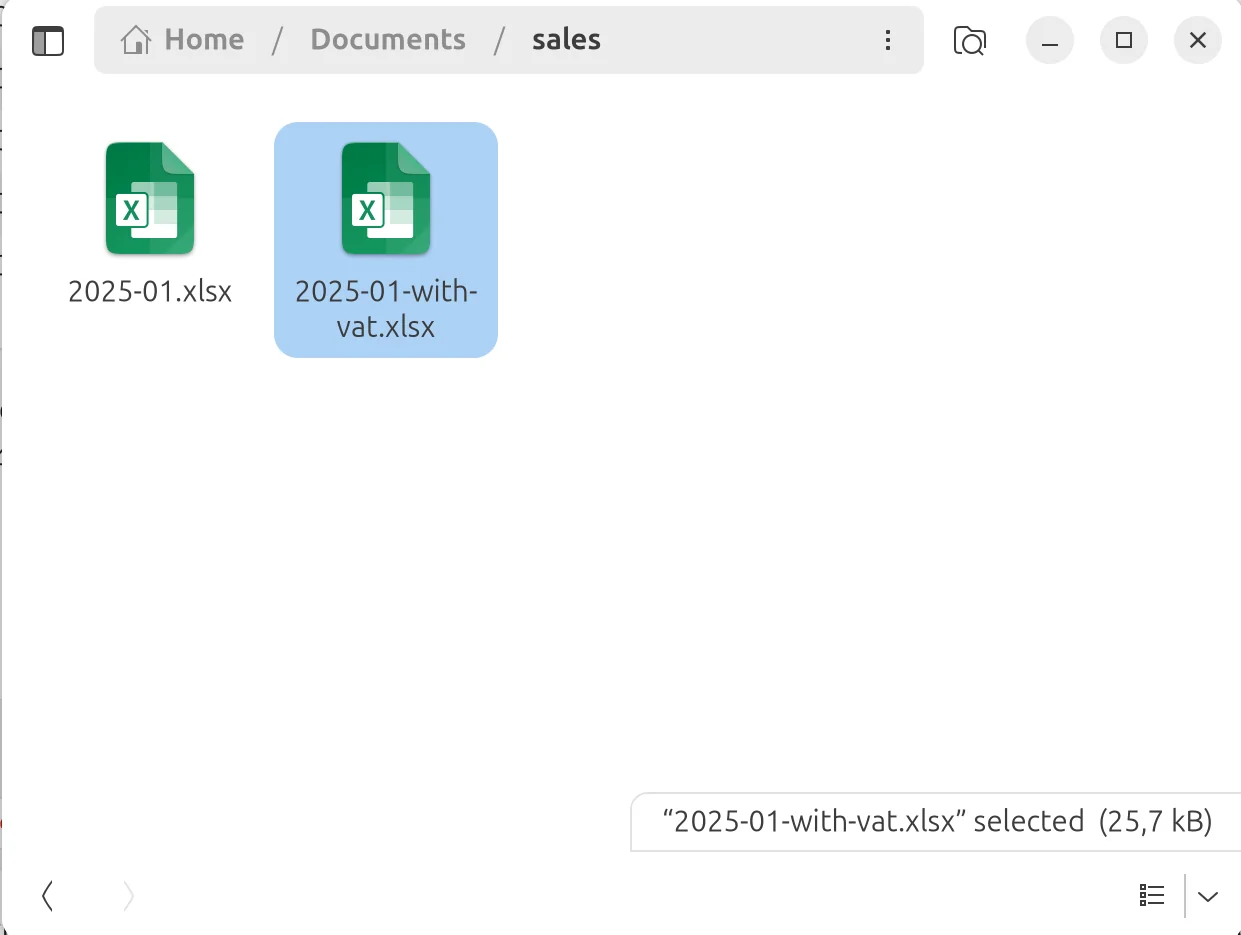Screen dimensions: 1241x935
Task: Open the three-dot folder menu
Action: click(888, 40)
